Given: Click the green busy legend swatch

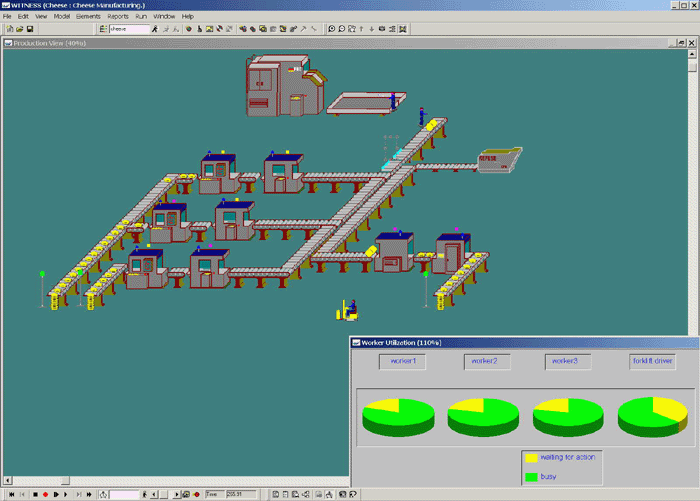Looking at the screenshot, I should point(532,477).
